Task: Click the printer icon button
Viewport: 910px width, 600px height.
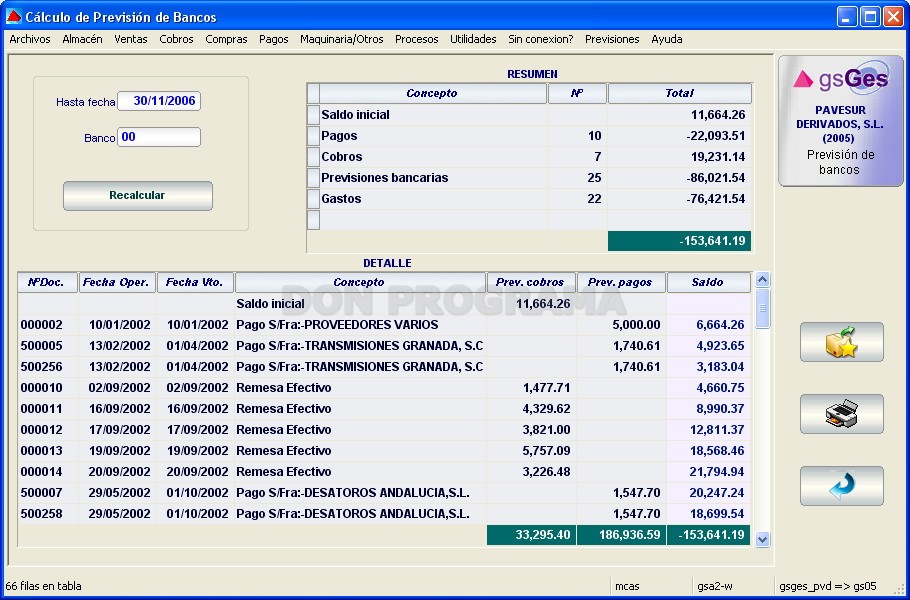Action: tap(842, 414)
